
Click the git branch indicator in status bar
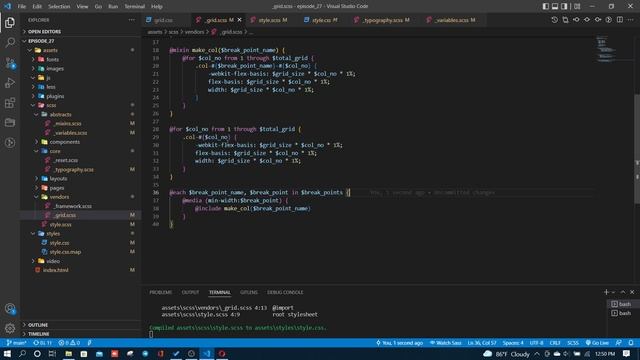[x=16, y=343]
